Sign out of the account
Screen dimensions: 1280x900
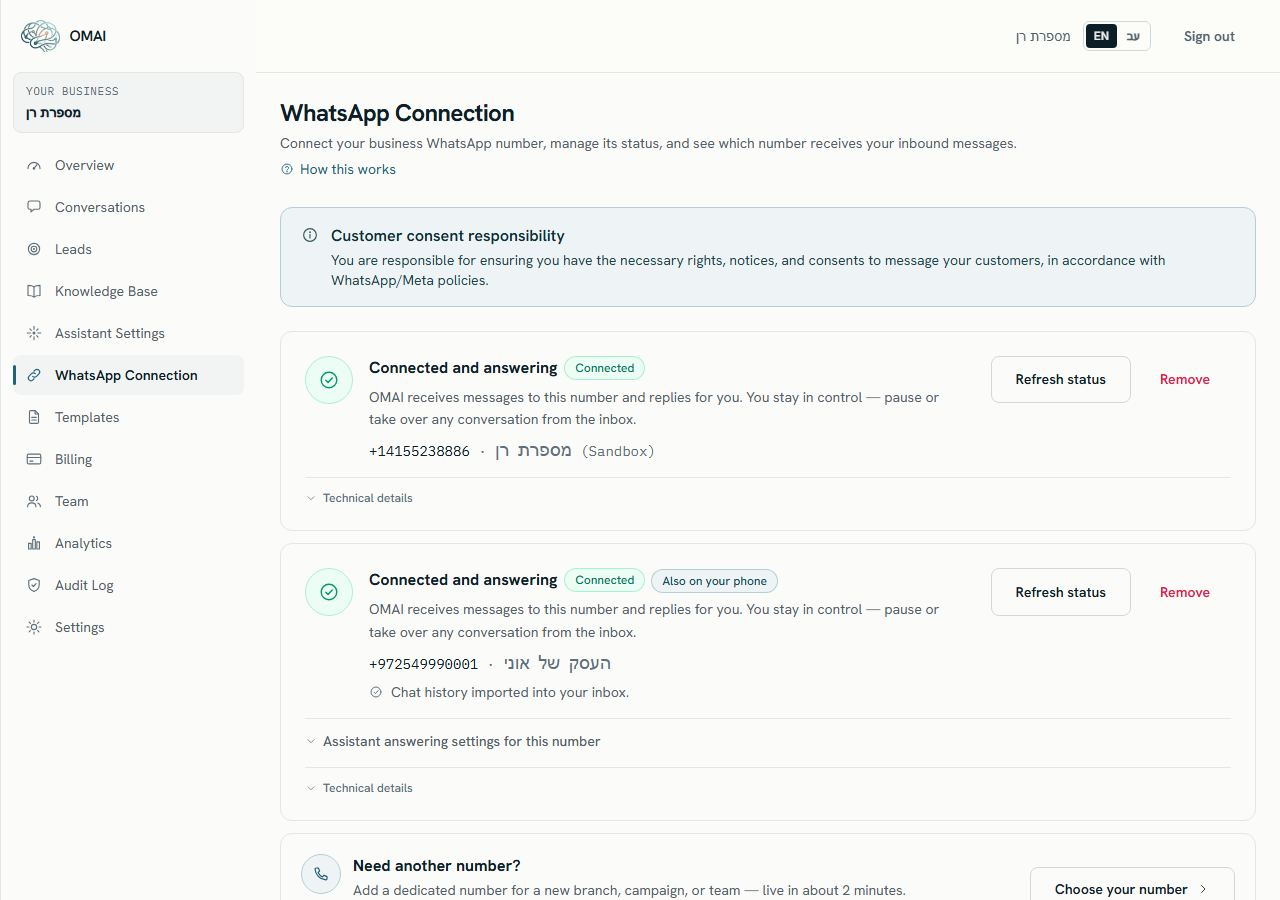click(x=1209, y=36)
